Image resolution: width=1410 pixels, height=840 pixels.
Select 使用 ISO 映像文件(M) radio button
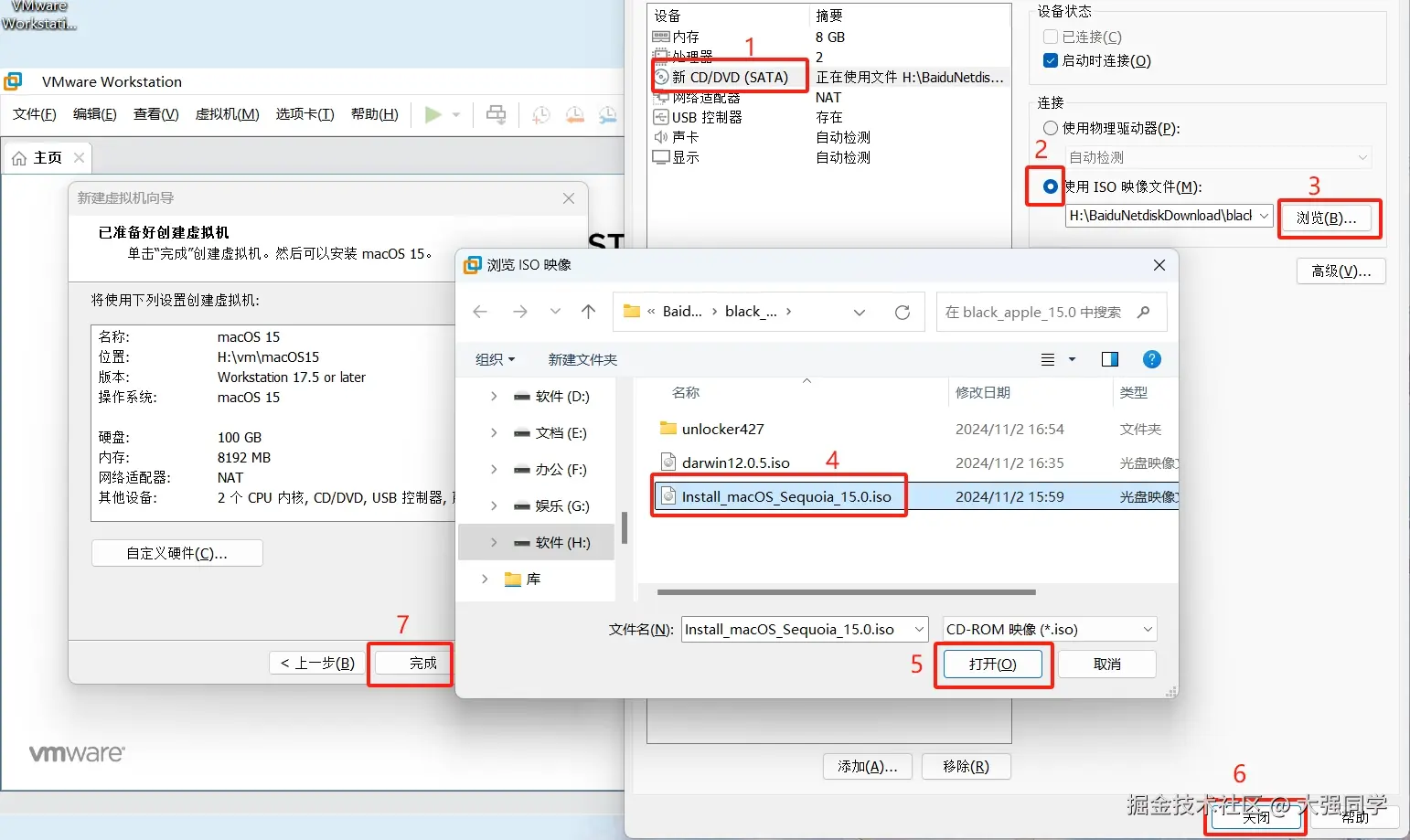1051,186
